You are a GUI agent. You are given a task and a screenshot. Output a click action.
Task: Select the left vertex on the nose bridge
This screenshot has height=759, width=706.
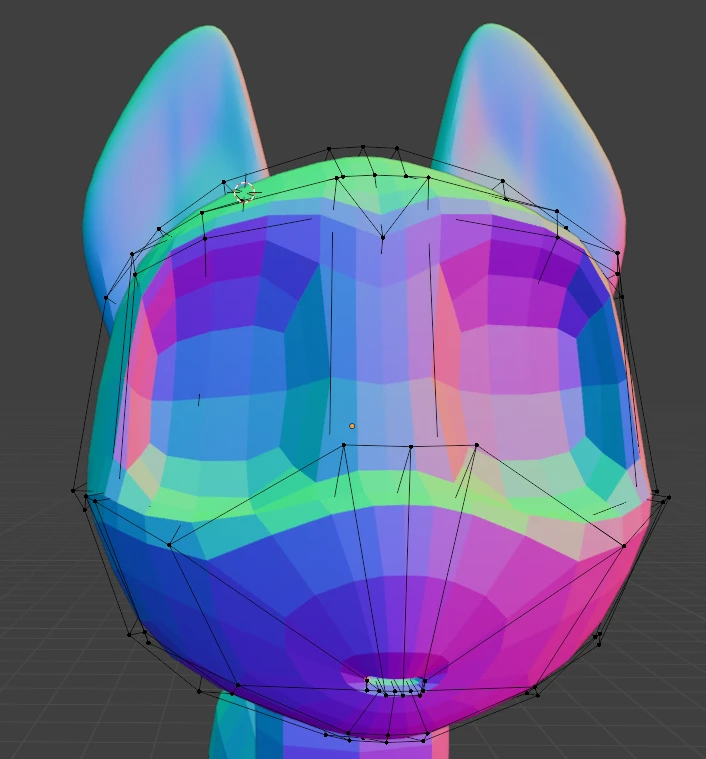click(344, 445)
